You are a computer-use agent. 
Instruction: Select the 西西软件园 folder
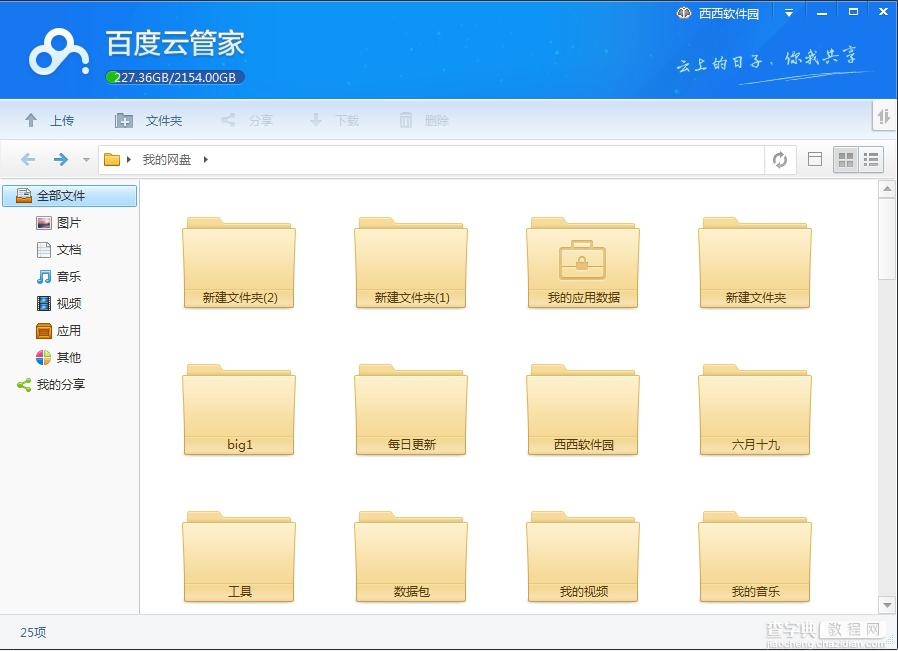pyautogui.click(x=582, y=409)
